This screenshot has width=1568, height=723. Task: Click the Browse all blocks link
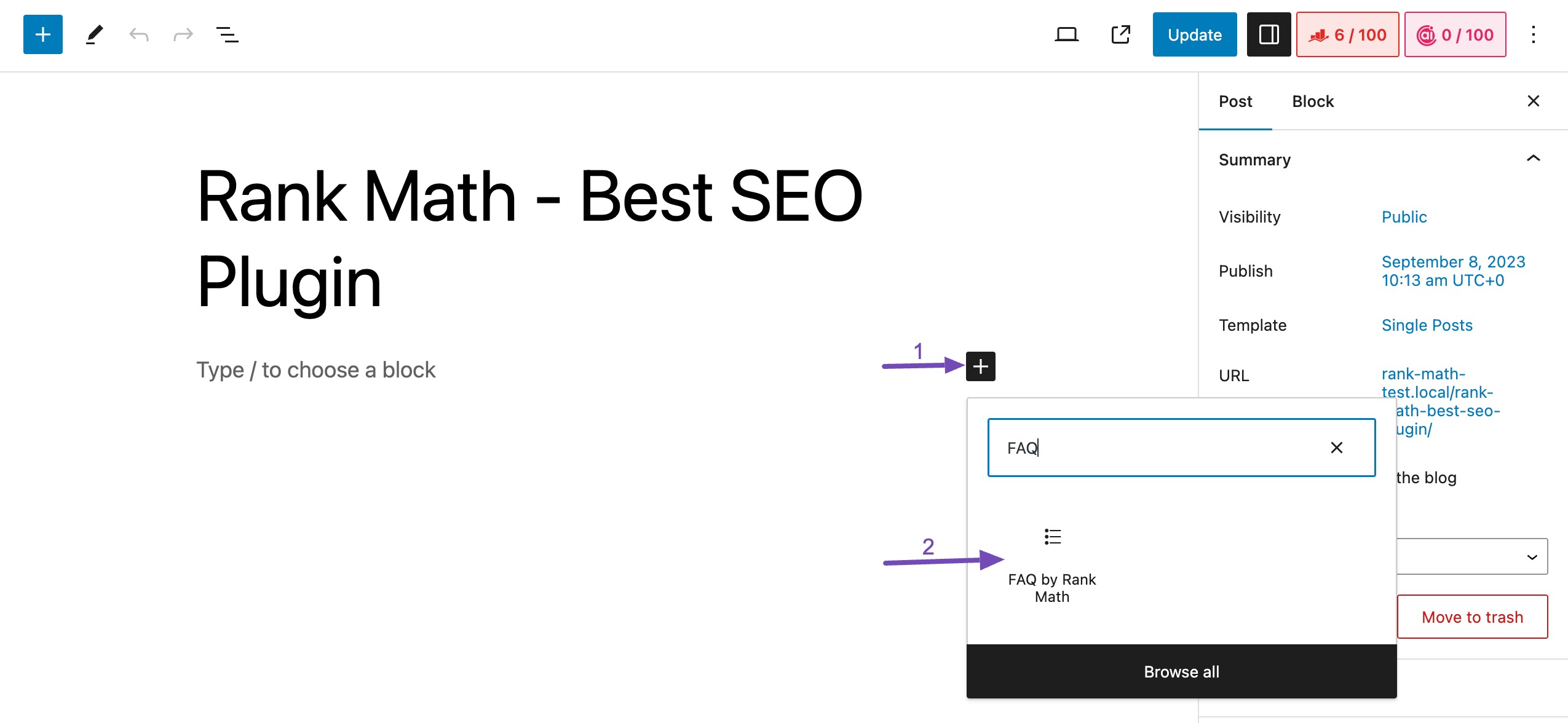(x=1182, y=672)
